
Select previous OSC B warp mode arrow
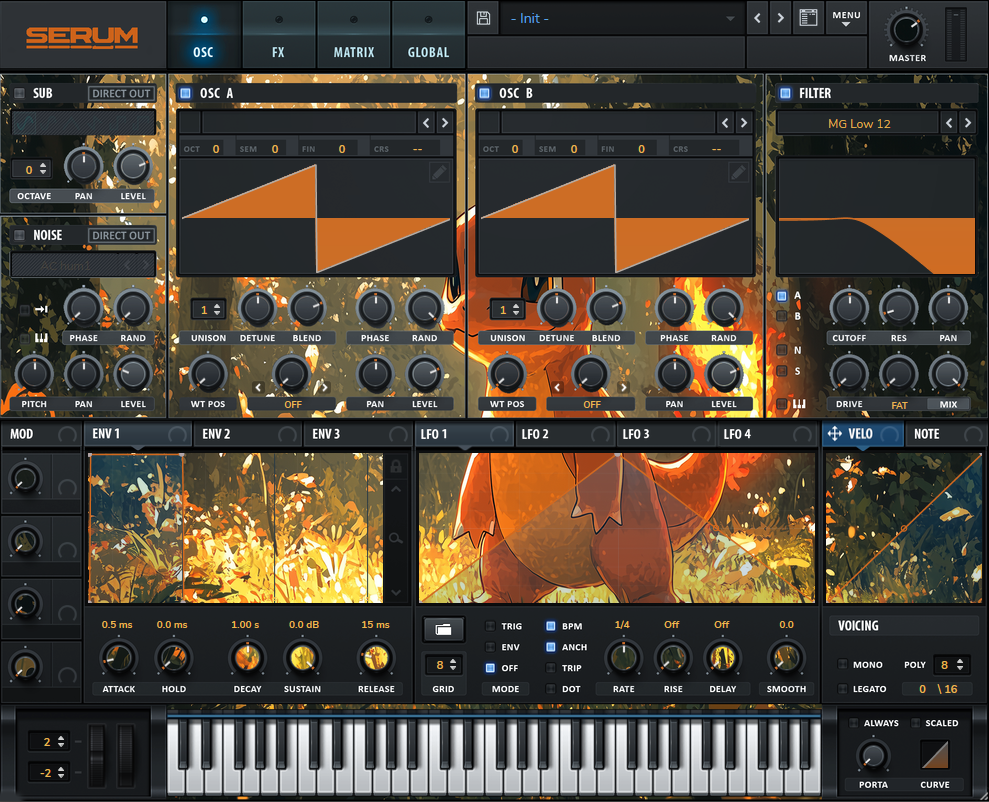(x=557, y=387)
